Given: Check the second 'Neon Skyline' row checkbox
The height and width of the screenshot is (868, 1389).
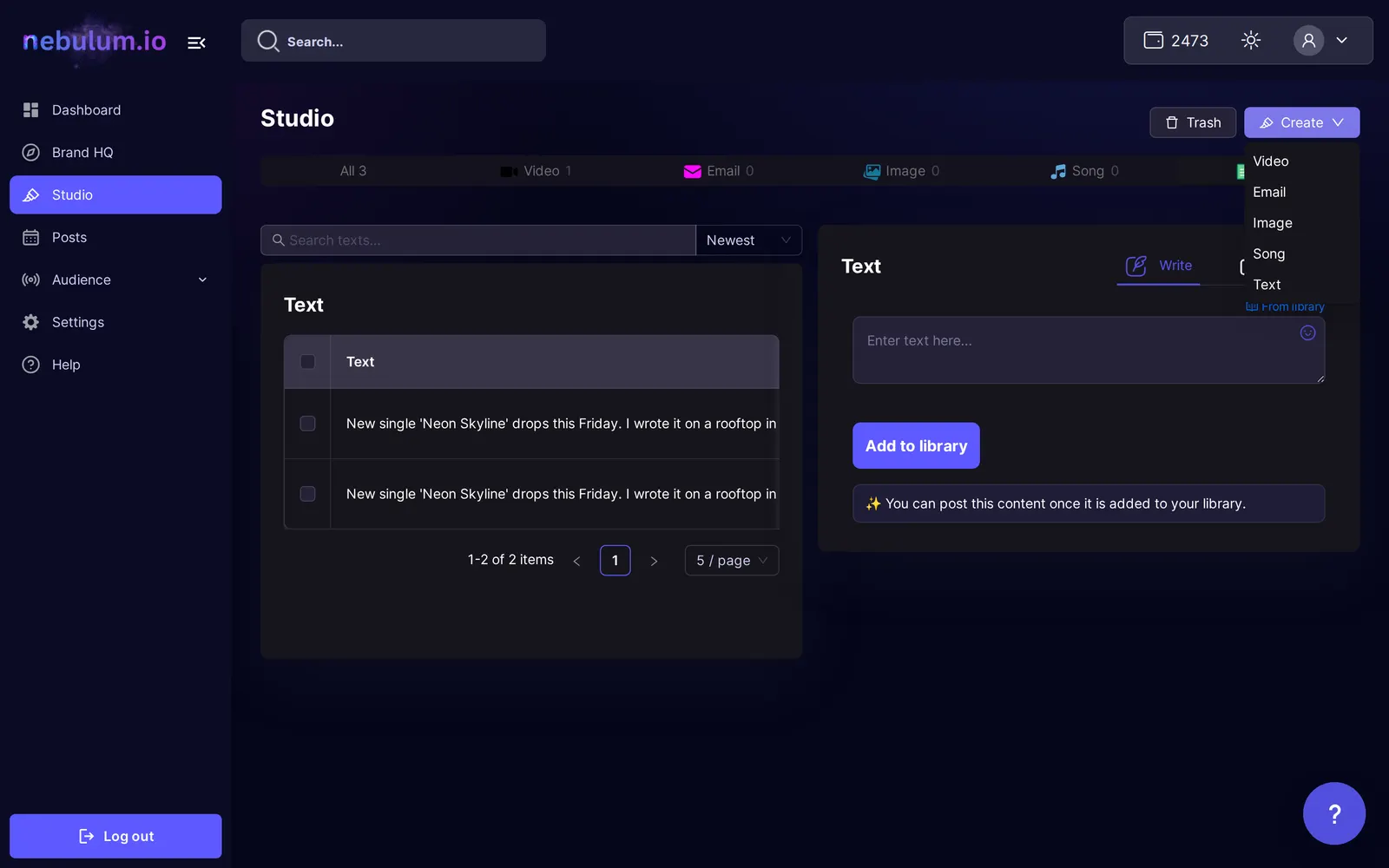Looking at the screenshot, I should [307, 494].
